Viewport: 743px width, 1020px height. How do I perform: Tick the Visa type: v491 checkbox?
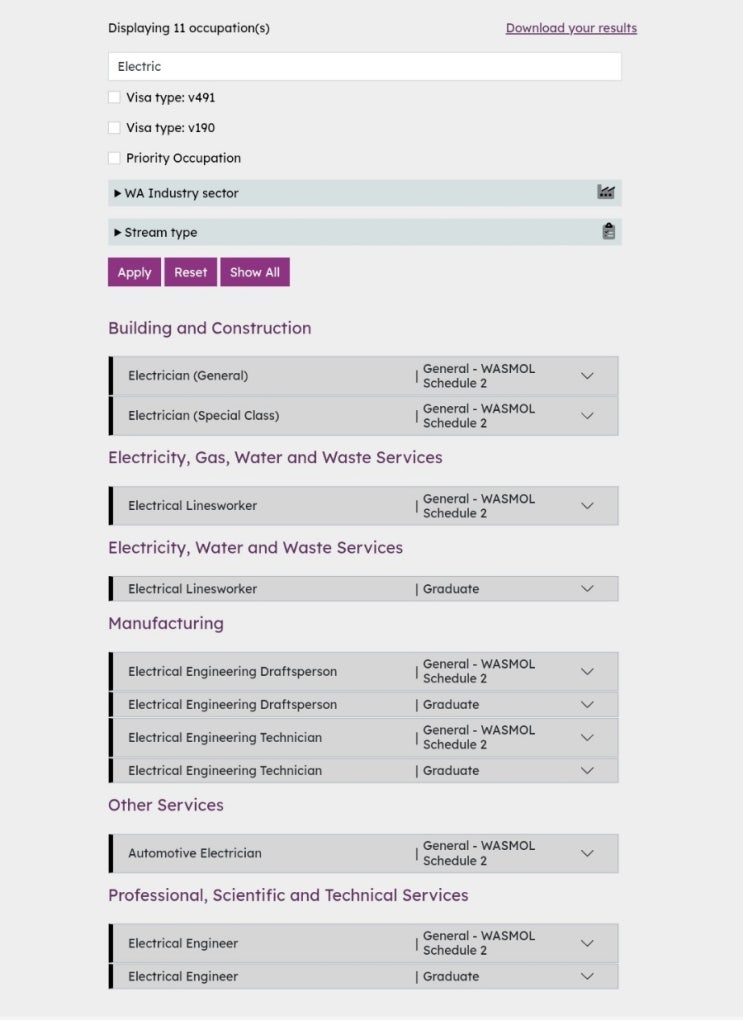click(x=115, y=97)
